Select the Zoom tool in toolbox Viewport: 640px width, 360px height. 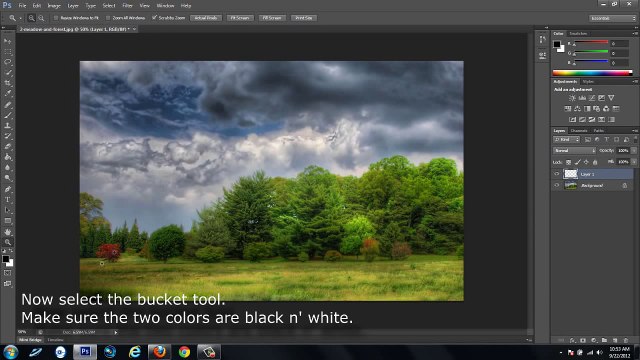(x=7, y=242)
